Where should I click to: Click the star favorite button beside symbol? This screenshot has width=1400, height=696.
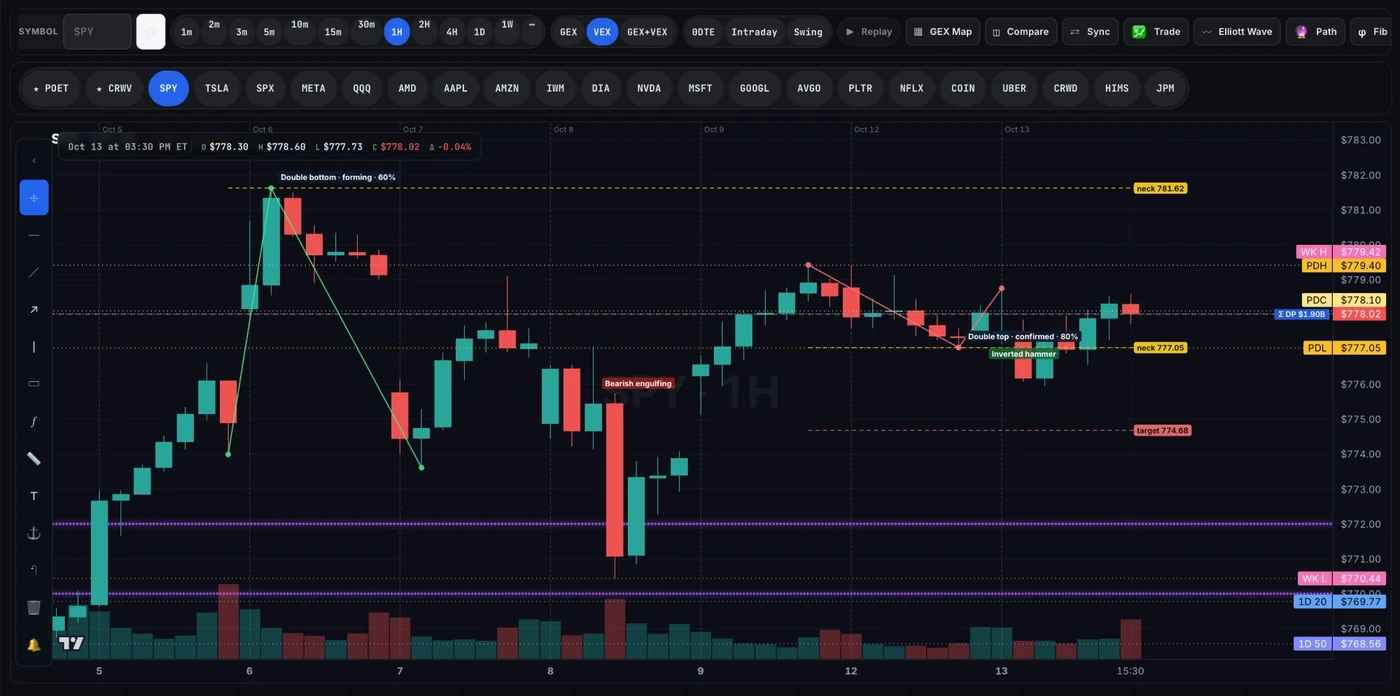pos(151,32)
